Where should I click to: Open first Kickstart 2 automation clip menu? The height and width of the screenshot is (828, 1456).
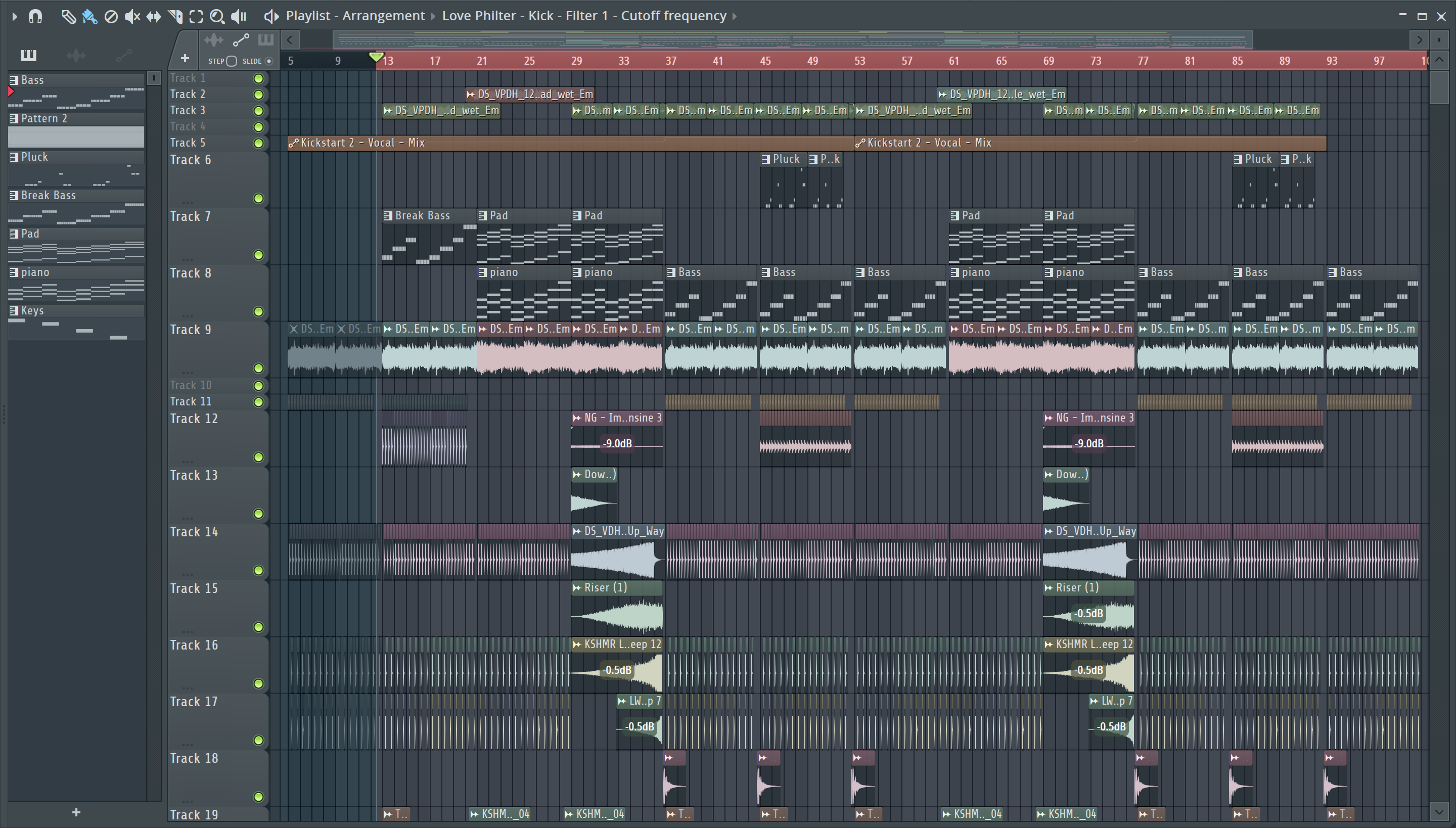click(293, 144)
